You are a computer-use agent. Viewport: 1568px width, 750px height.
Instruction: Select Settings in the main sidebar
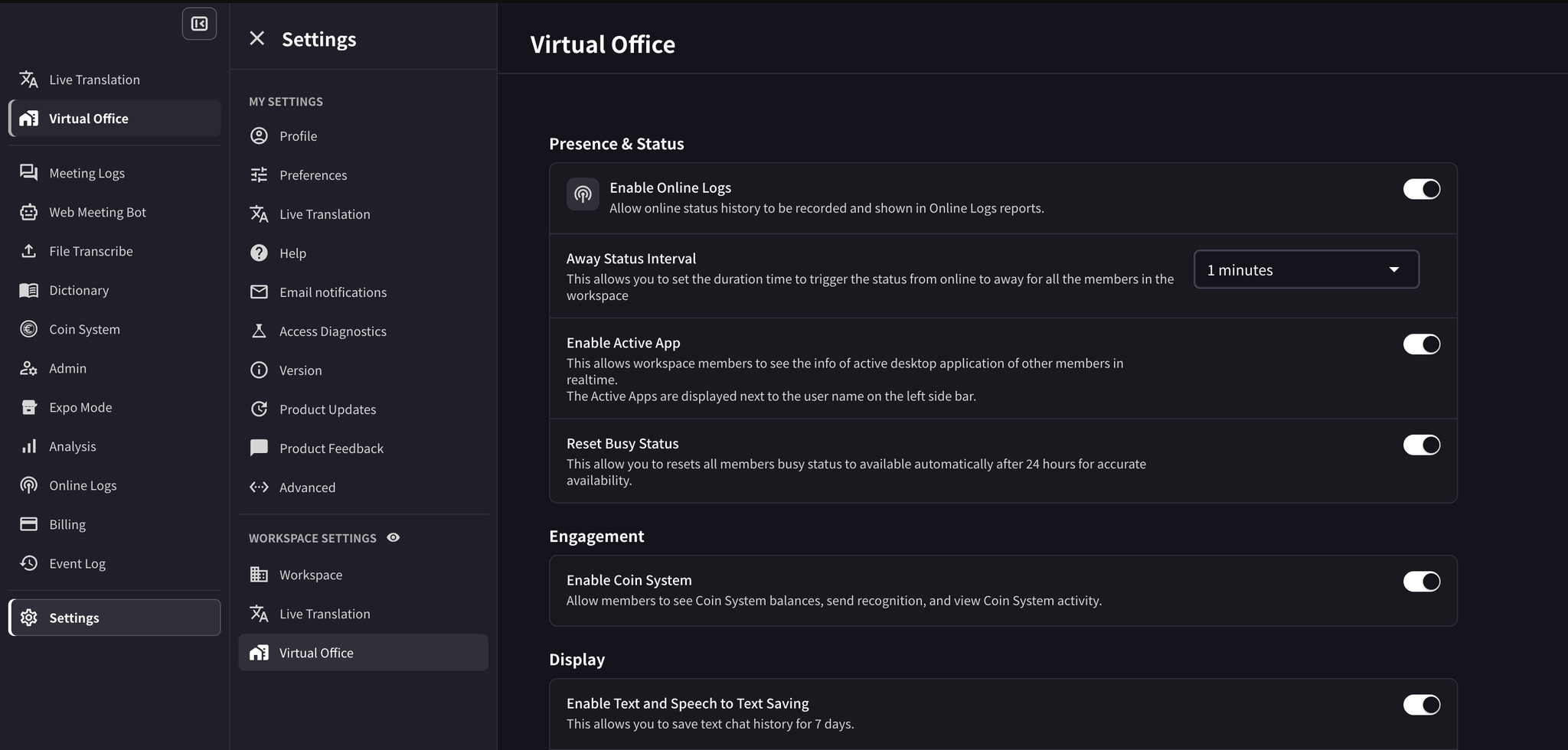tap(115, 618)
